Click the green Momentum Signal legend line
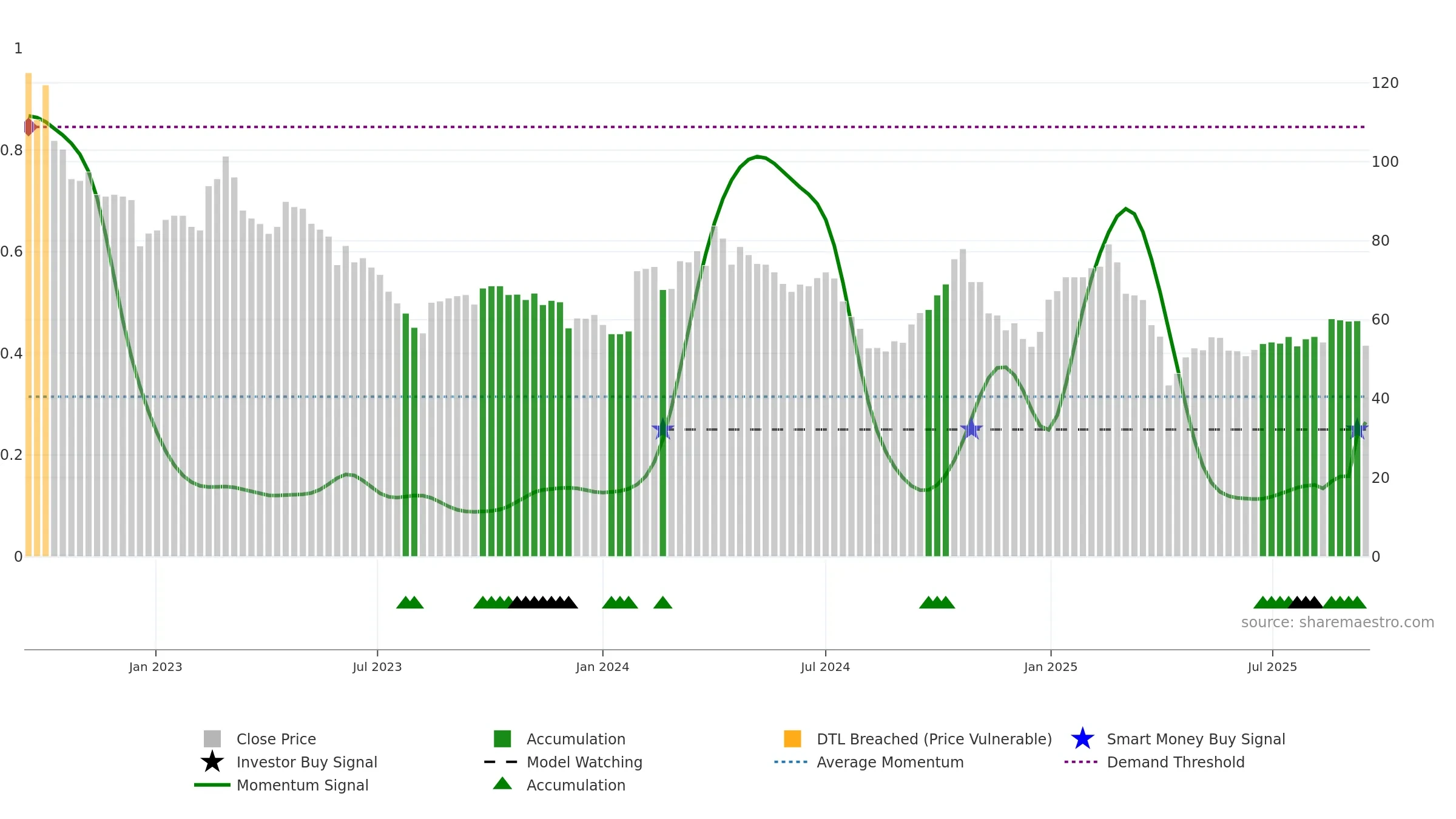The height and width of the screenshot is (819, 1456). click(x=212, y=785)
